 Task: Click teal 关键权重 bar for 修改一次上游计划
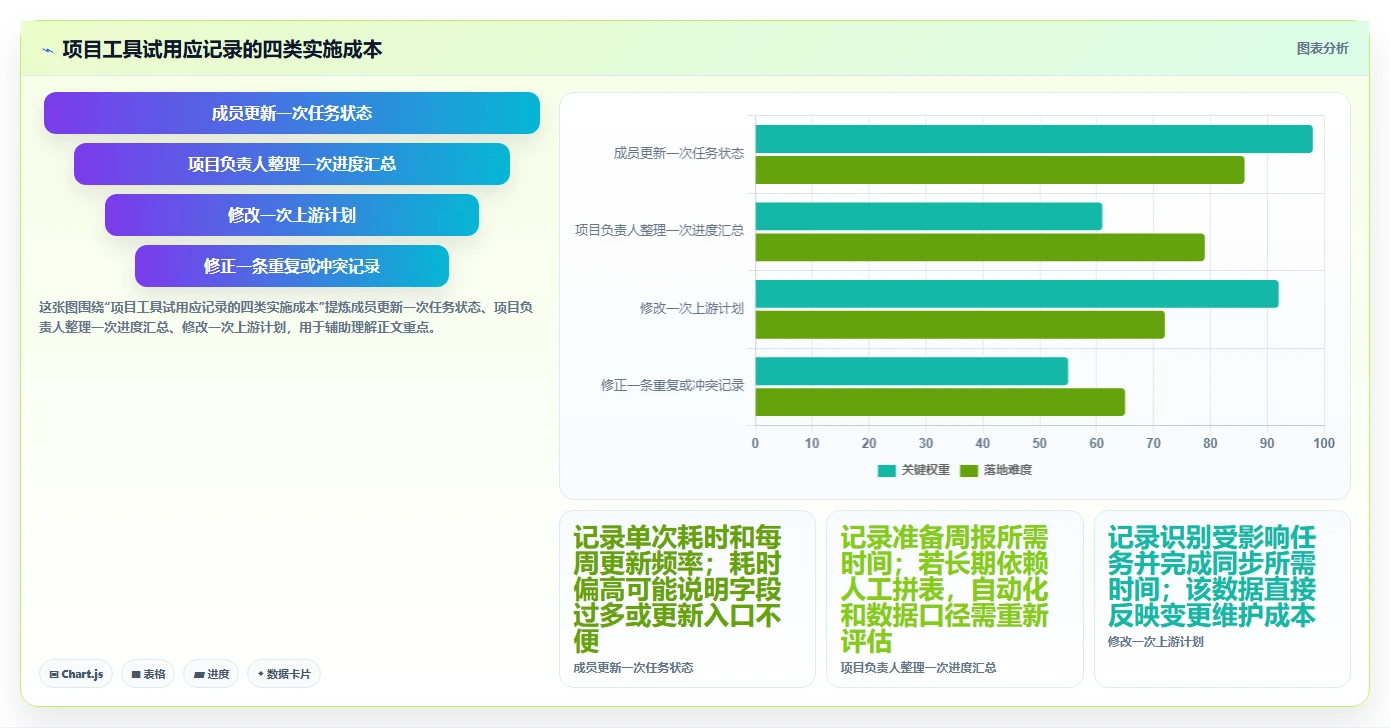(x=1017, y=294)
